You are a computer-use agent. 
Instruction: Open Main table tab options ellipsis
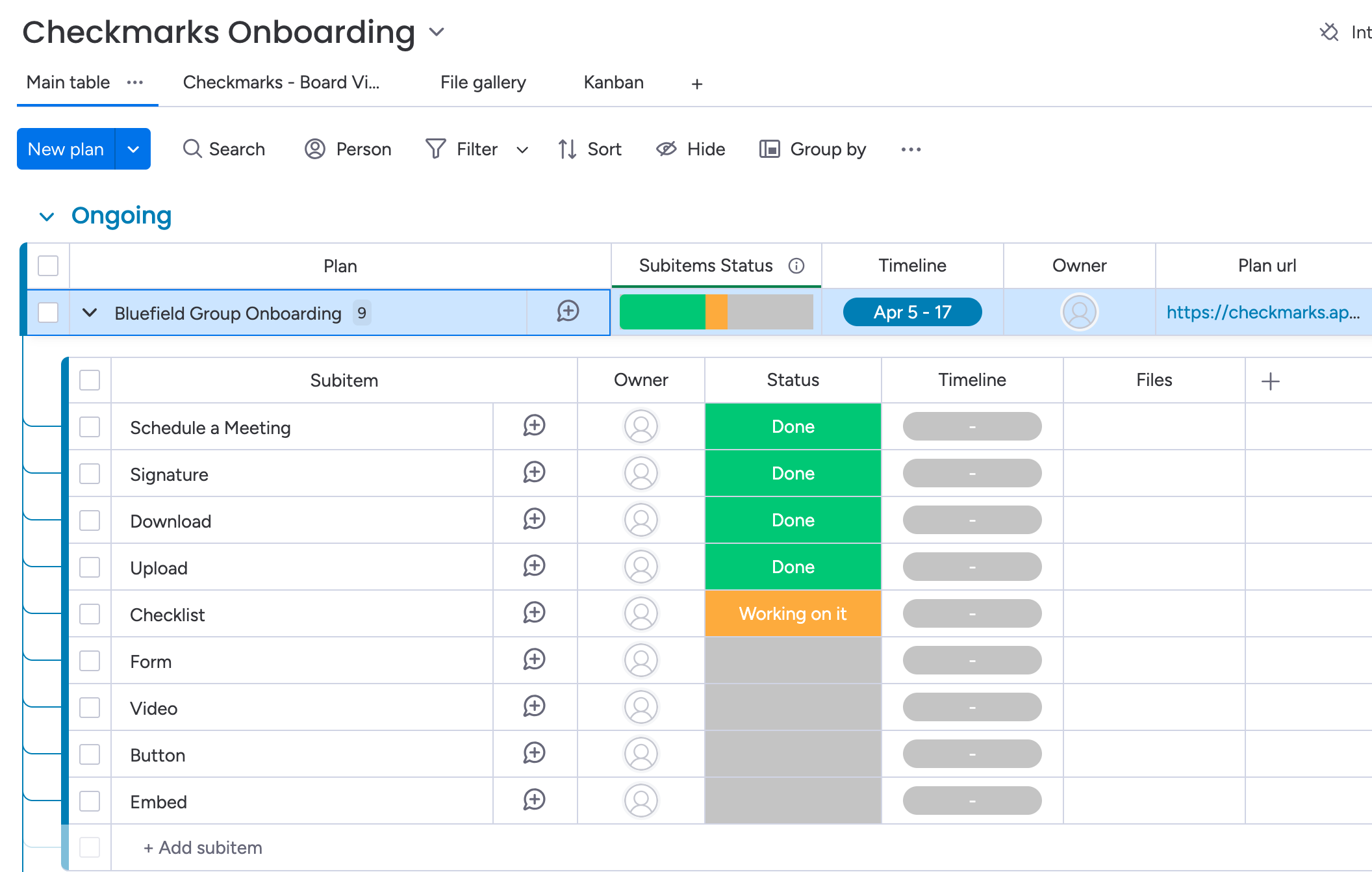135,83
